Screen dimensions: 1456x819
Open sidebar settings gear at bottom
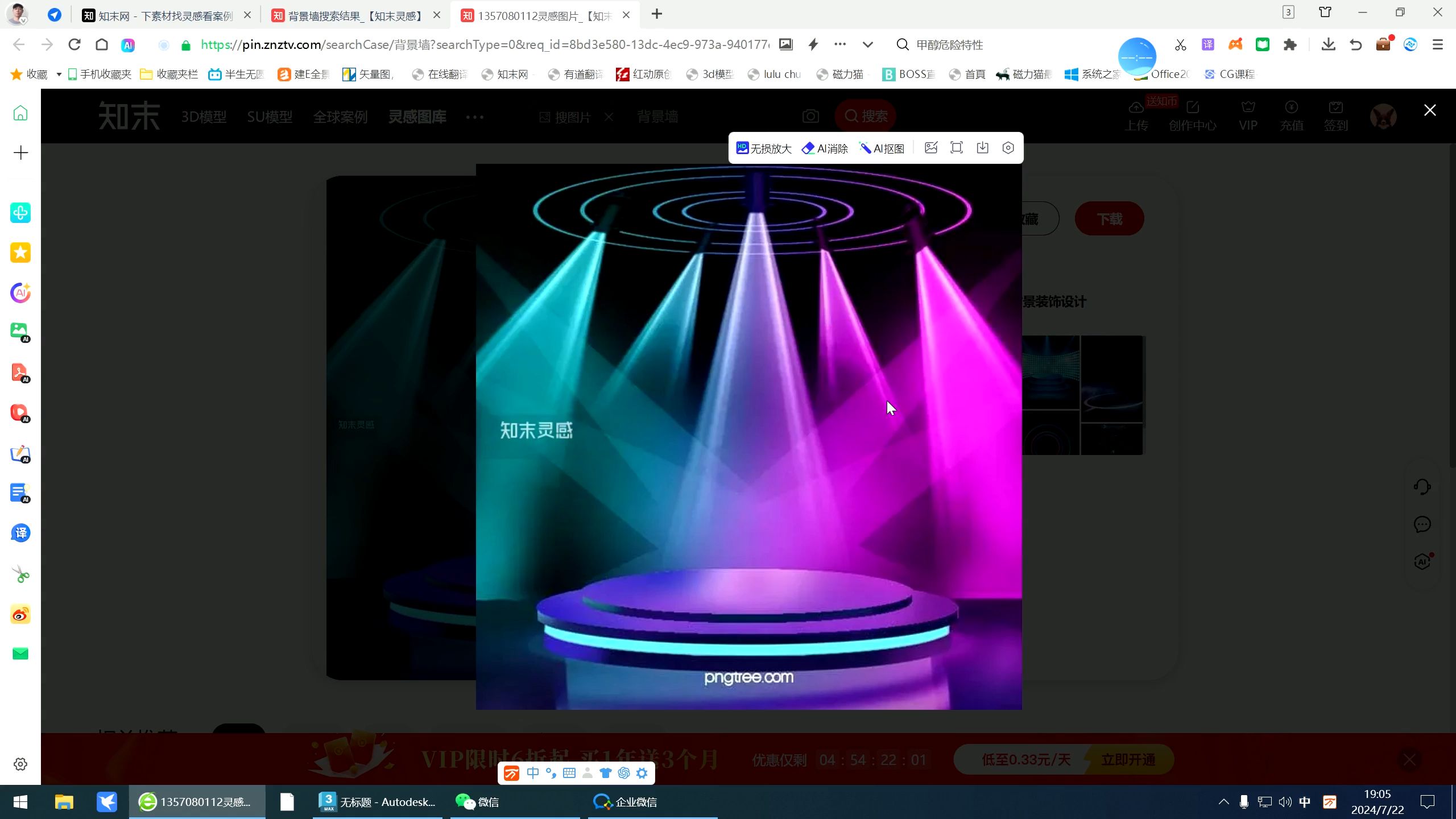[20, 764]
